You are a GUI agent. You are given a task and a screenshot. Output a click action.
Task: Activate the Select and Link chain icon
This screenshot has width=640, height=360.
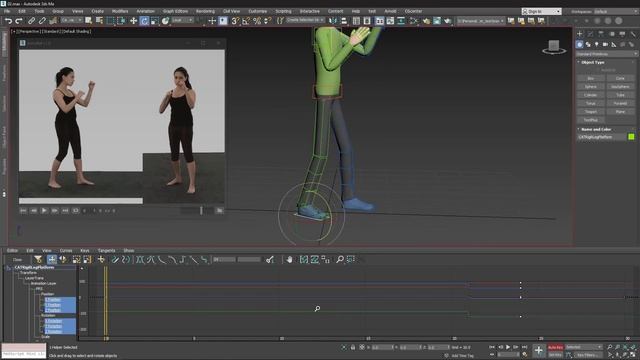click(31, 20)
